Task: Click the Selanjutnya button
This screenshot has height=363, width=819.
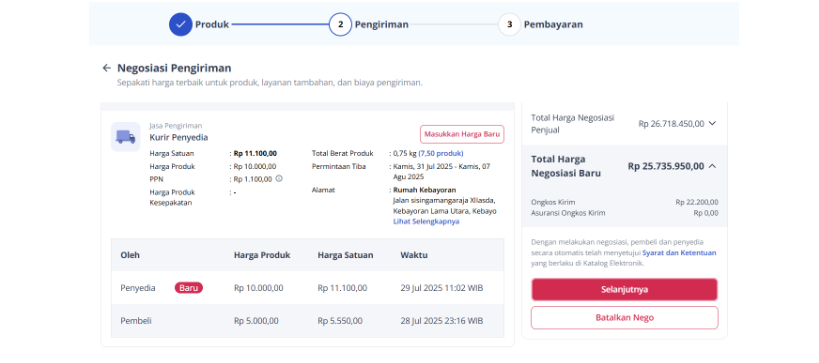Action: pos(625,289)
